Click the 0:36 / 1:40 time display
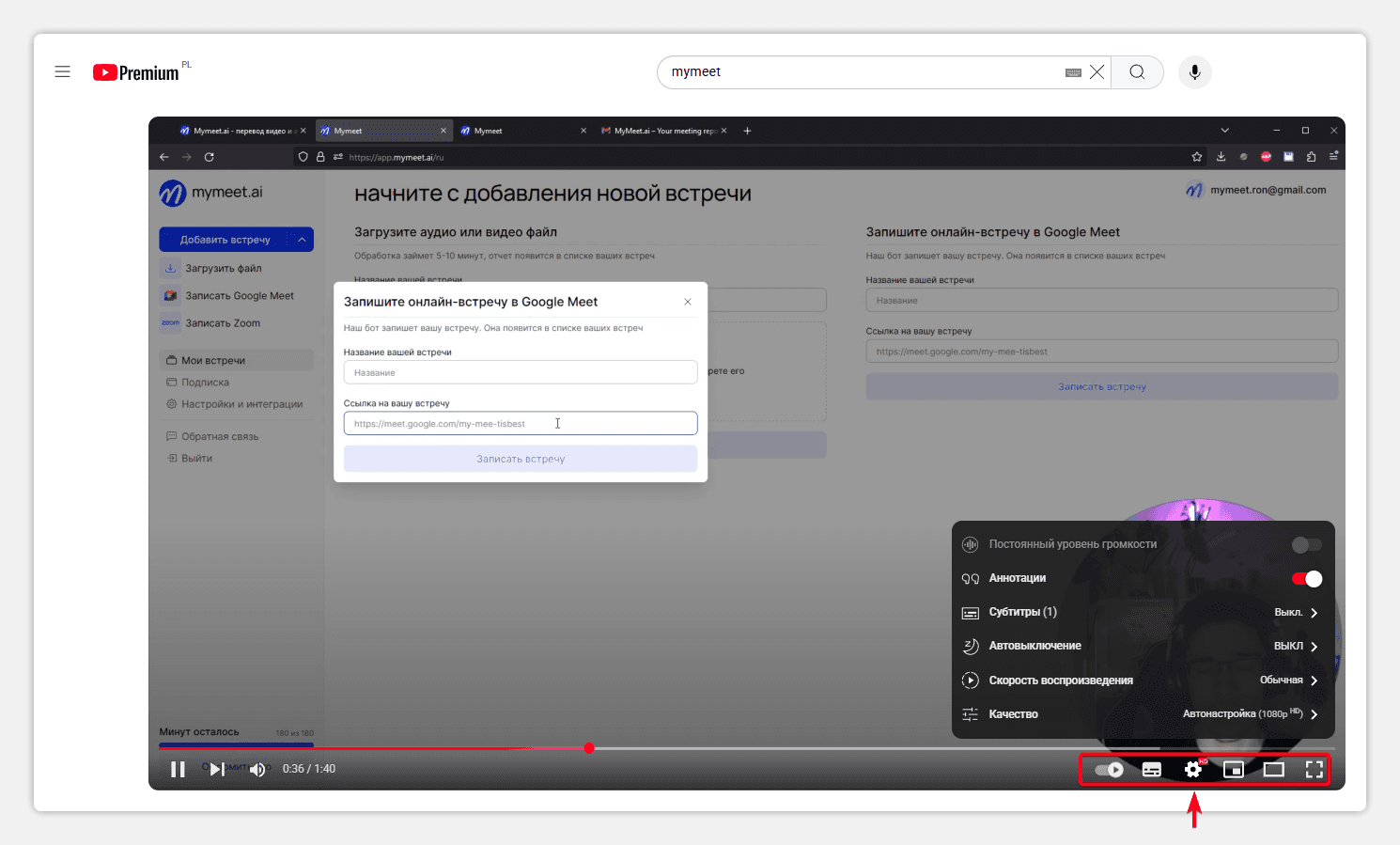1400x845 pixels. pyautogui.click(x=309, y=769)
